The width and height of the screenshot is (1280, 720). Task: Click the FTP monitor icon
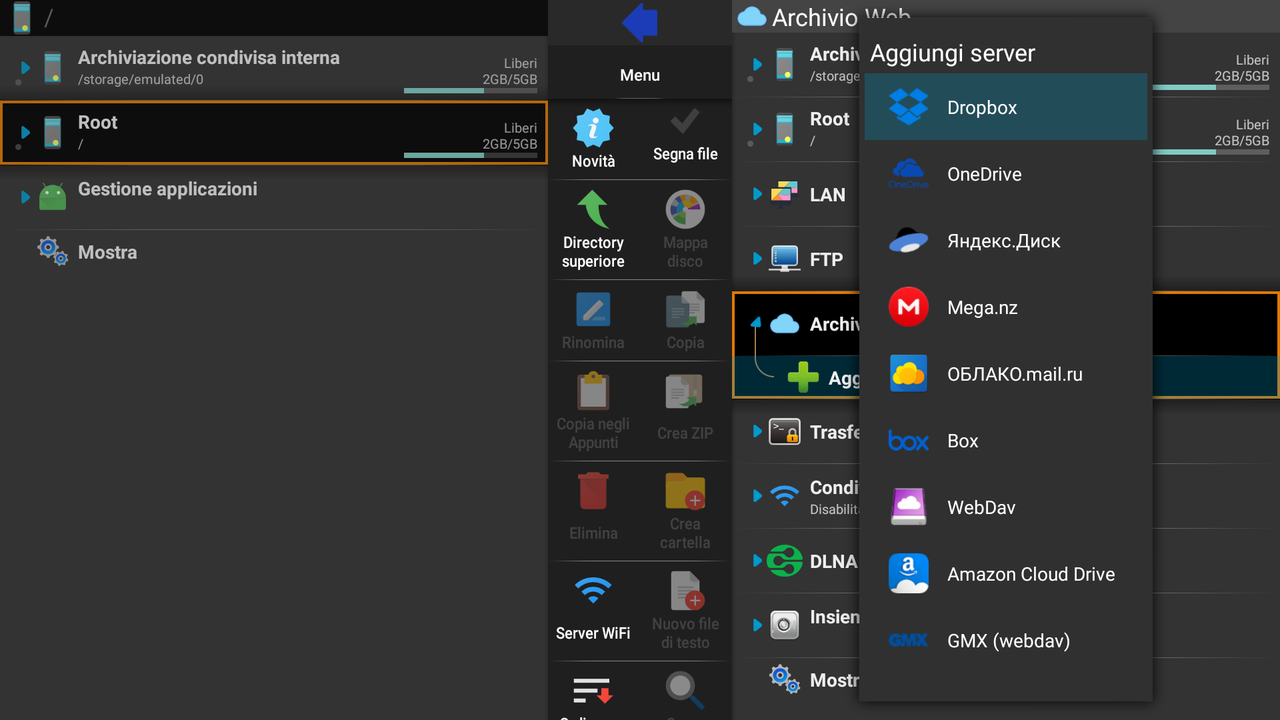784,259
